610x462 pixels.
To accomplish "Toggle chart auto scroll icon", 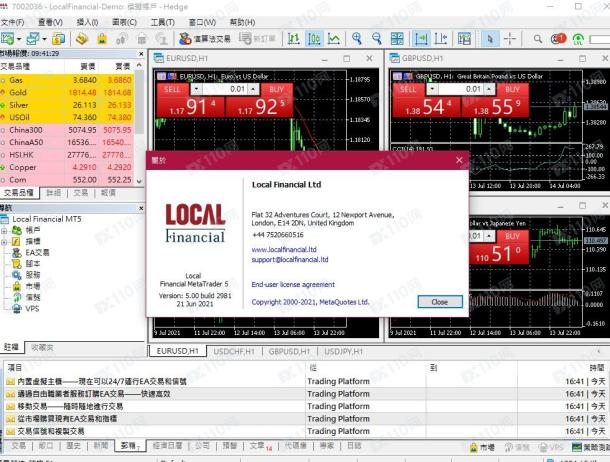I will (421, 38).
